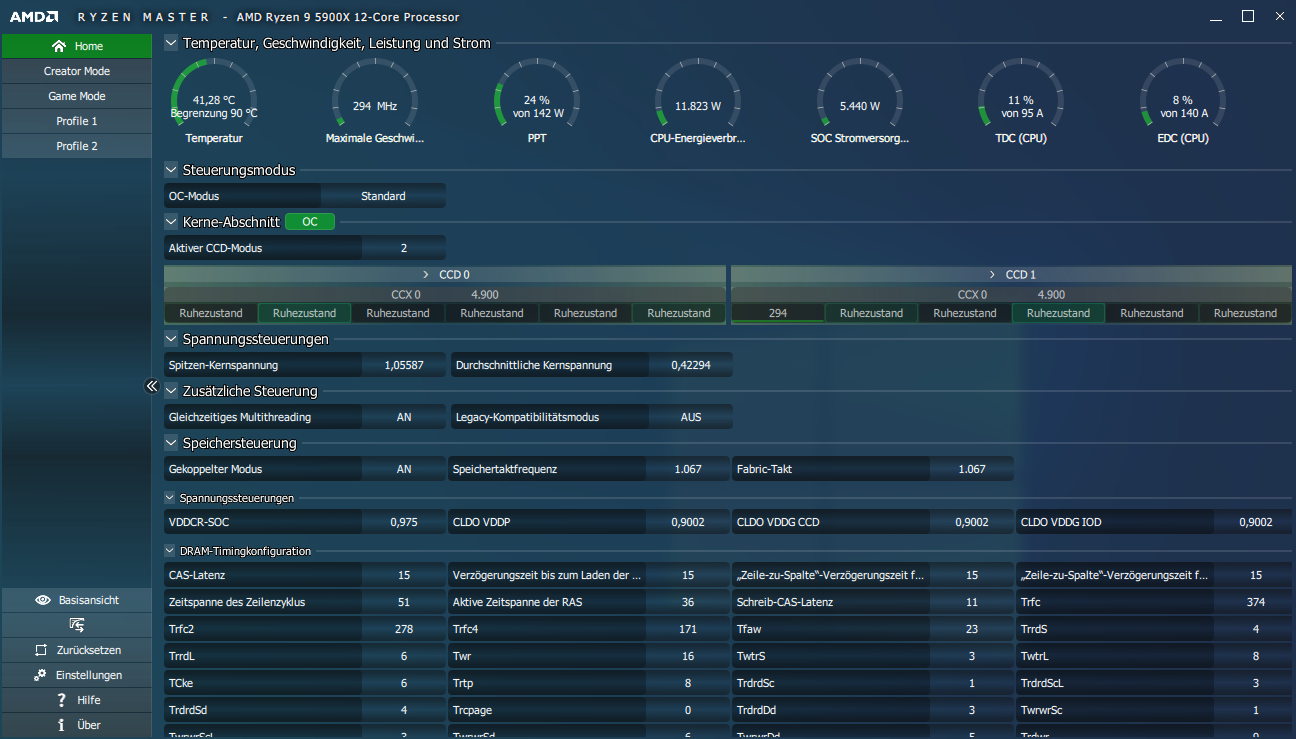1296x739 pixels.
Task: Click Spitzen-Kernspannung value 1,05587
Action: (x=404, y=365)
